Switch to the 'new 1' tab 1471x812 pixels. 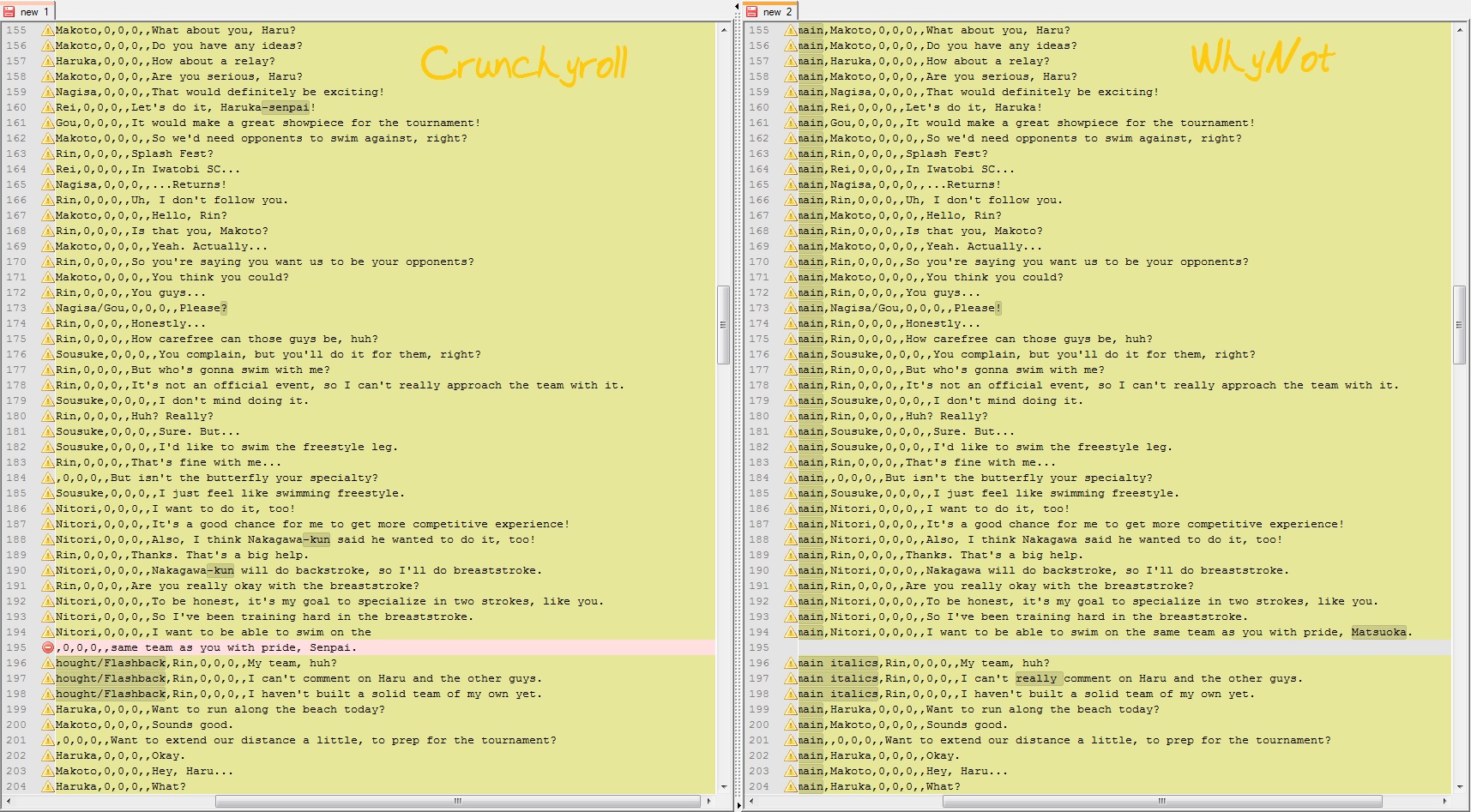(27, 11)
